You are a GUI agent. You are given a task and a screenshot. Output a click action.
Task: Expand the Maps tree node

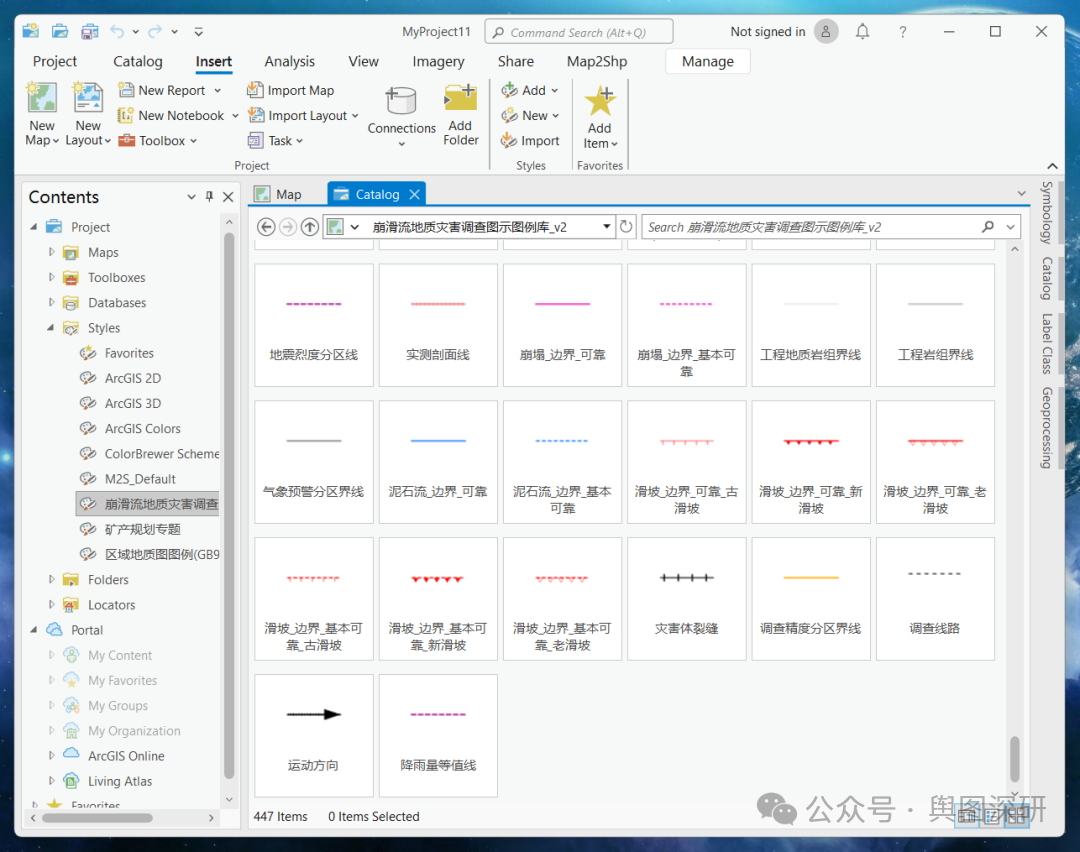coord(51,252)
